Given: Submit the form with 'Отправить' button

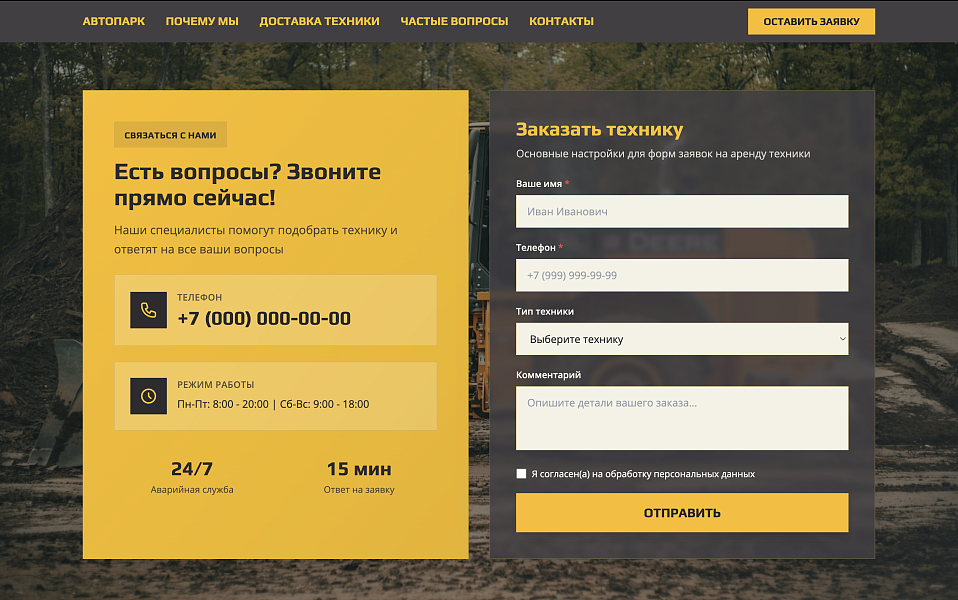Looking at the screenshot, I should tap(681, 513).
